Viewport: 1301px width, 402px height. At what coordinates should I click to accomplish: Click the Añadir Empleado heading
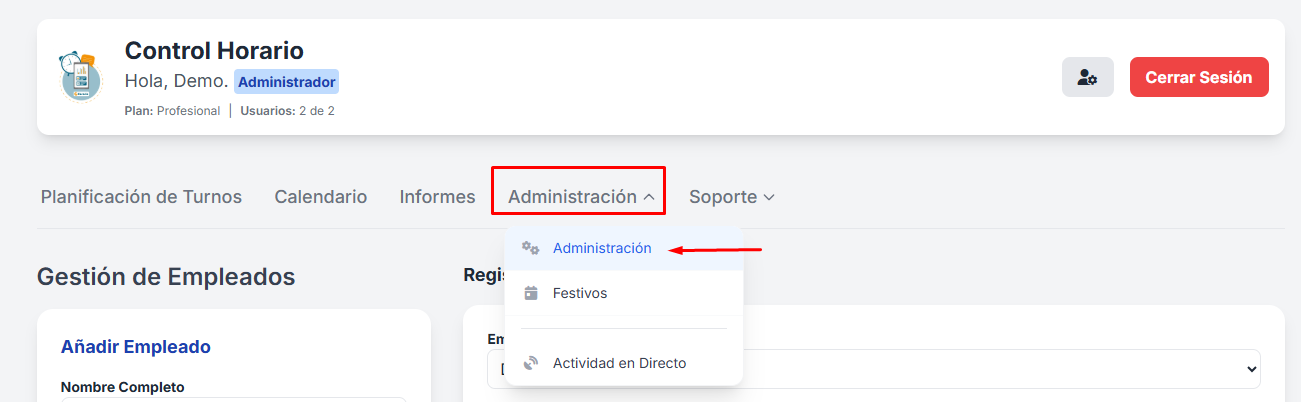136,347
